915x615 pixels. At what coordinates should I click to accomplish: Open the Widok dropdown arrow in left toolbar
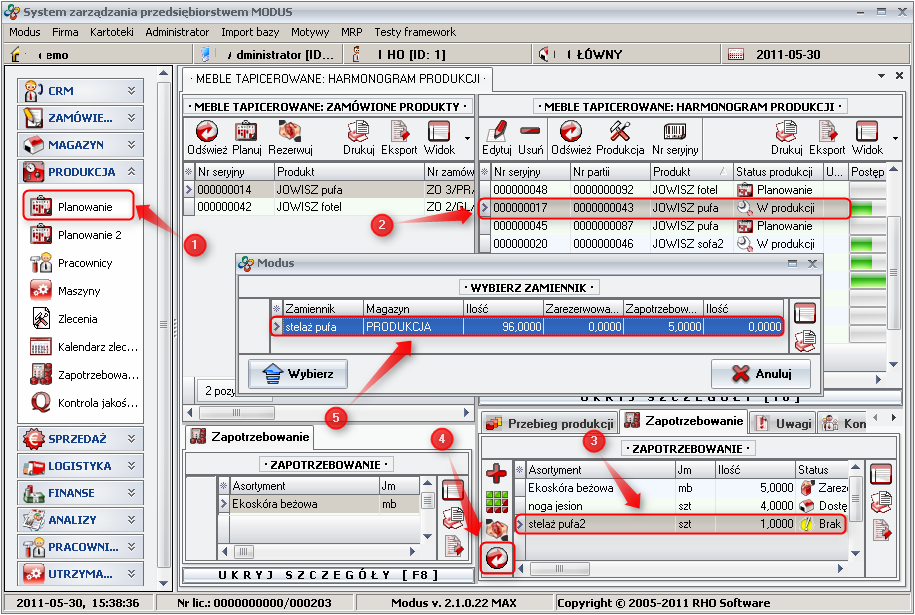467,137
